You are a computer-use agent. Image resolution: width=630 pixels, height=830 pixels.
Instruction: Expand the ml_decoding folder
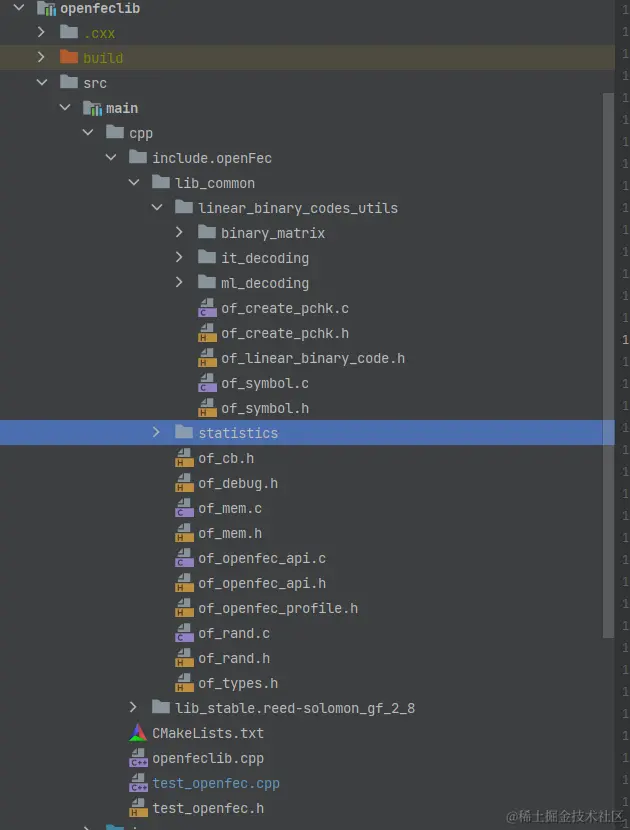click(x=179, y=282)
